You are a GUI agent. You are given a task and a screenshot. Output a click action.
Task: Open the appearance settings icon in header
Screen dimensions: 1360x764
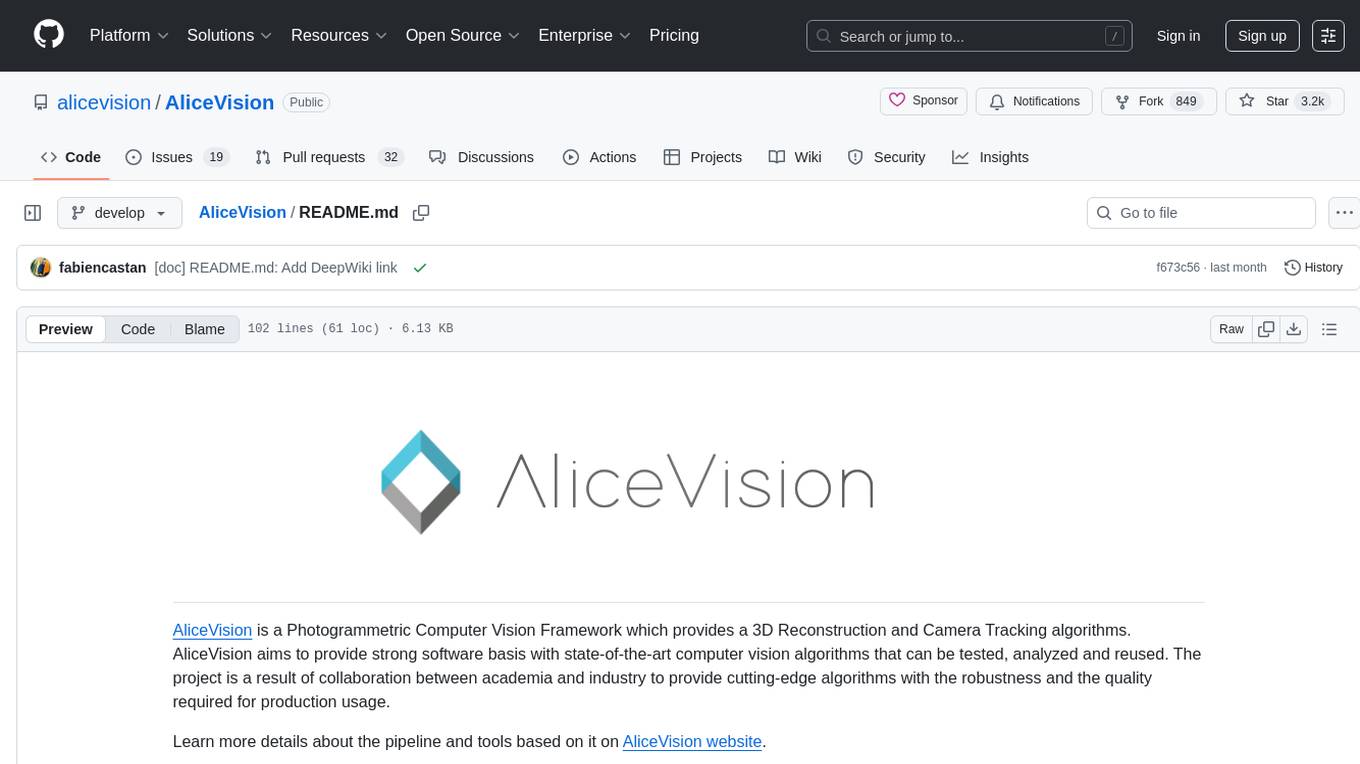pyautogui.click(x=1328, y=36)
